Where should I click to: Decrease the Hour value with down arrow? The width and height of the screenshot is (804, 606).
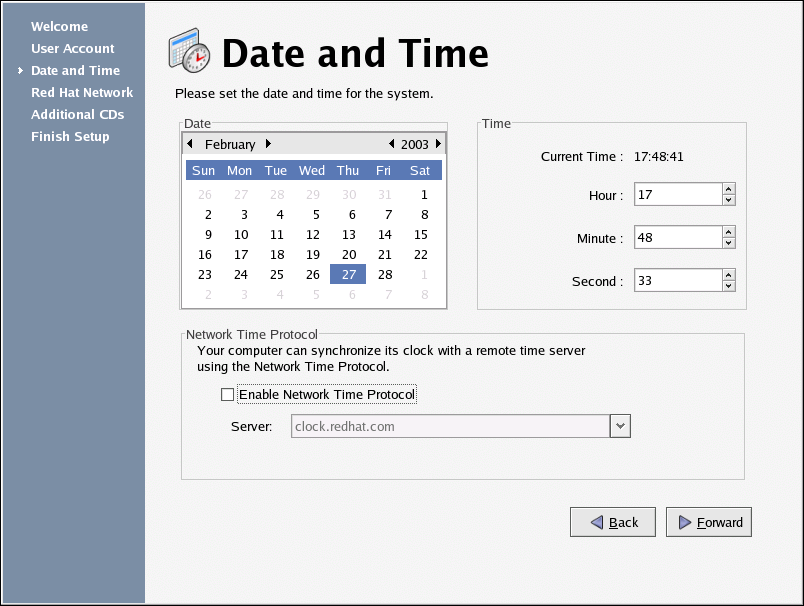pyautogui.click(x=728, y=200)
